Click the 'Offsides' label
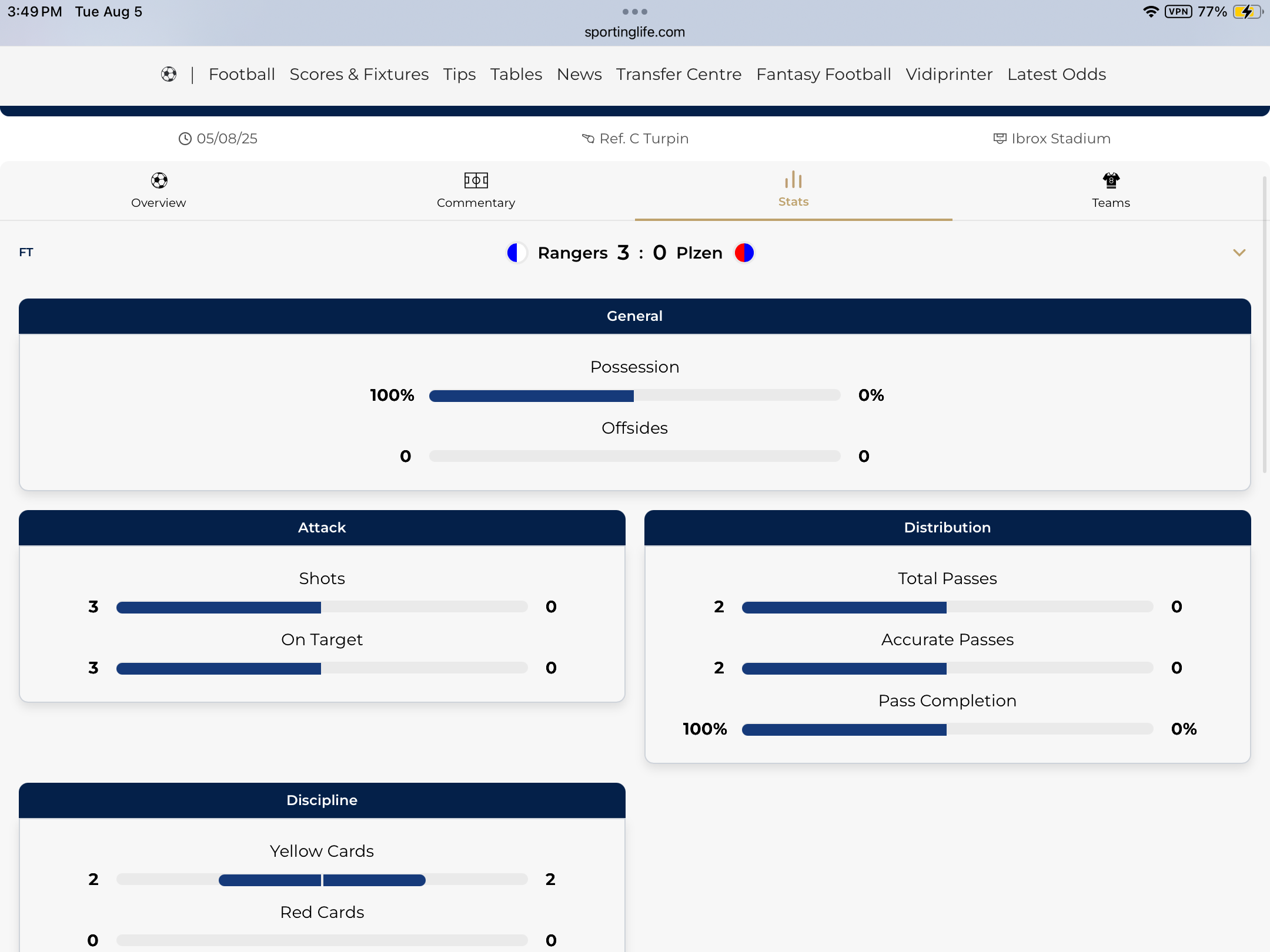The width and height of the screenshot is (1270, 952). pos(635,428)
